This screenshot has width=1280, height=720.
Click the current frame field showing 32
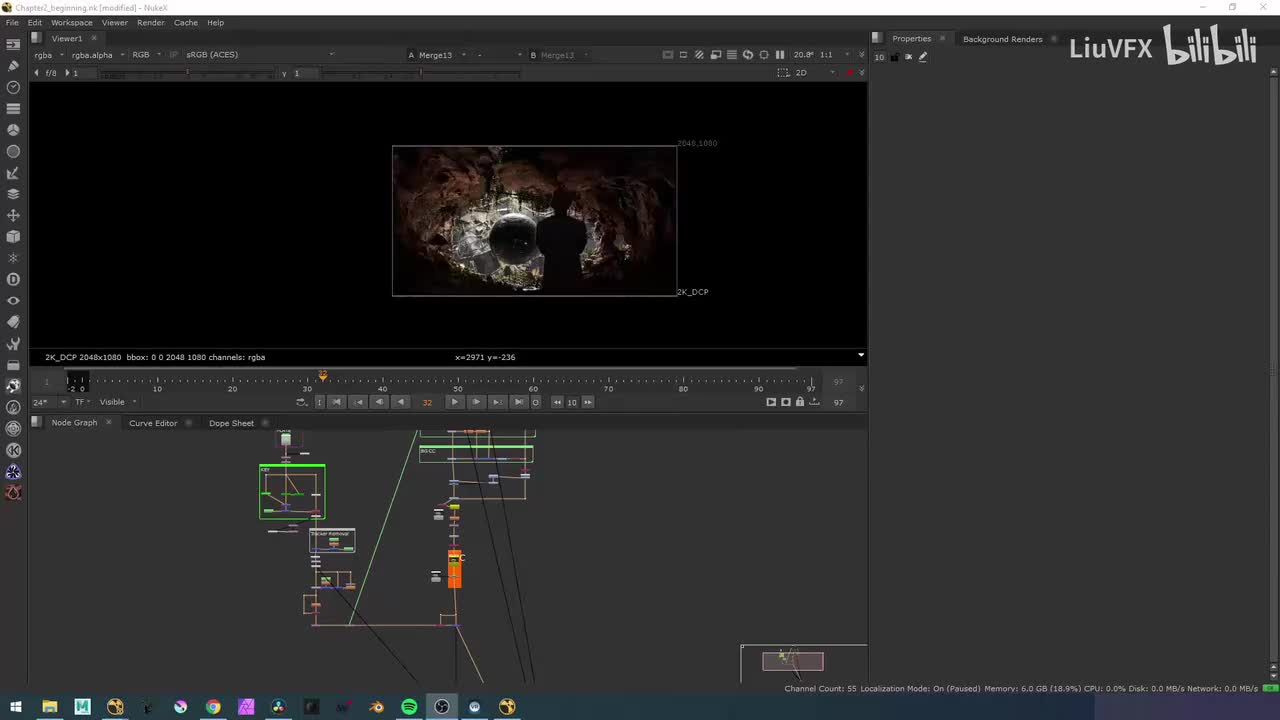[427, 402]
